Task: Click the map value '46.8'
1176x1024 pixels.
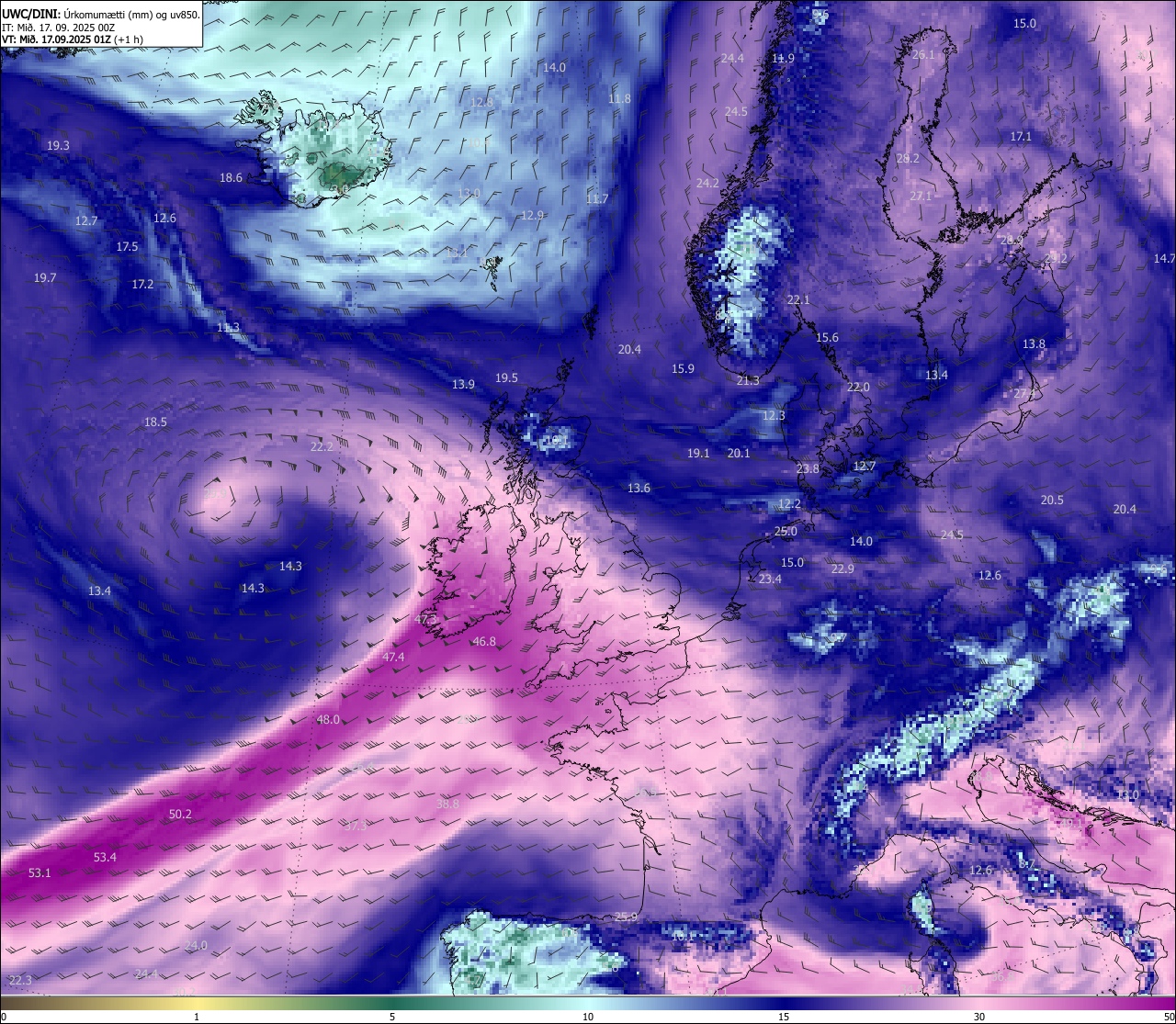Action: pyautogui.click(x=484, y=641)
